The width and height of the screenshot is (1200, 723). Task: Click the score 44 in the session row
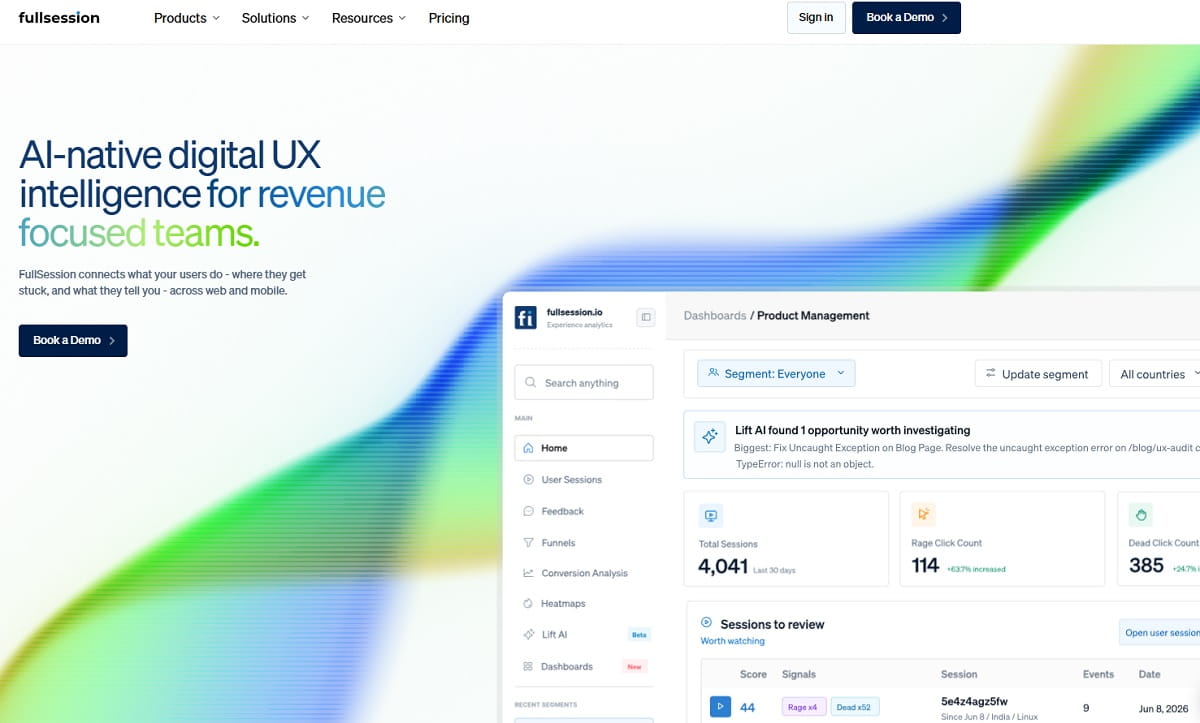(x=747, y=707)
